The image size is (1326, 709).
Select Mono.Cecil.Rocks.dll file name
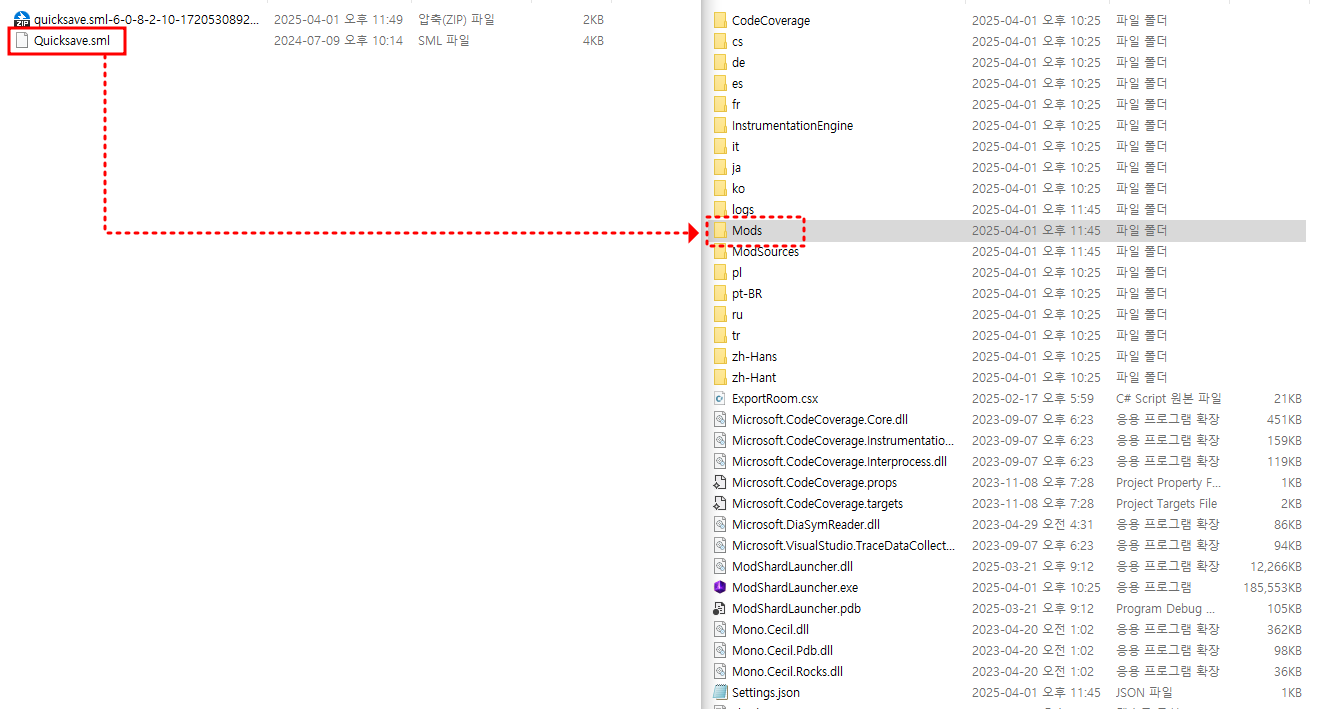tap(787, 671)
